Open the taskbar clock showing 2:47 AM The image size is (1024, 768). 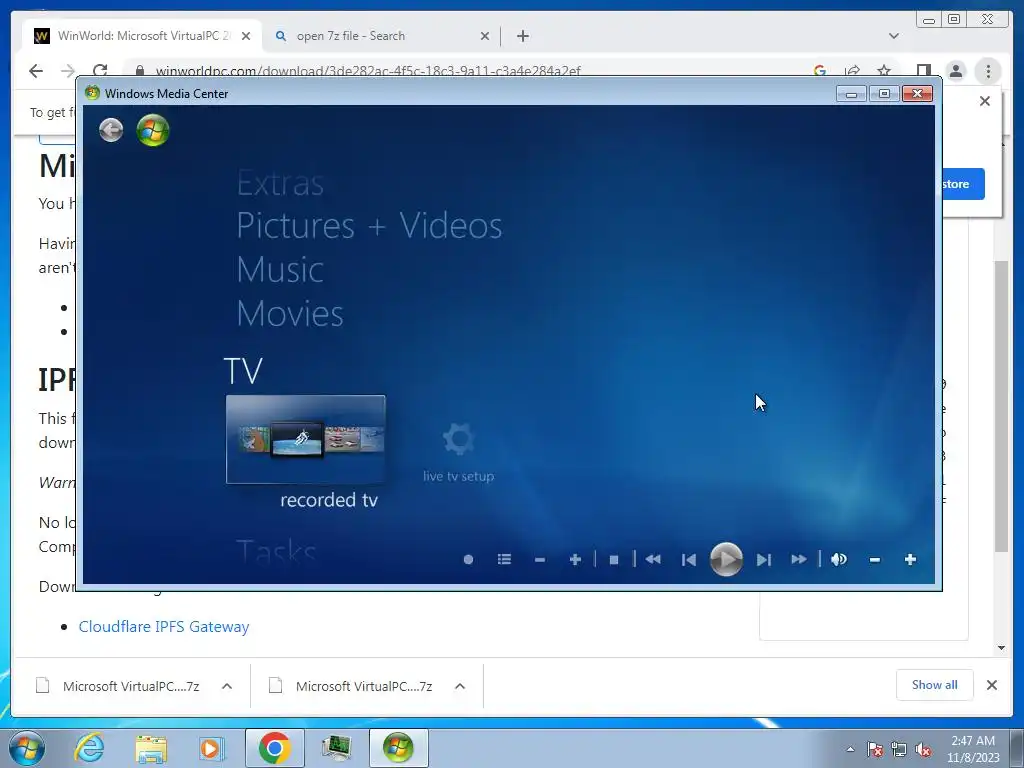pyautogui.click(x=973, y=749)
